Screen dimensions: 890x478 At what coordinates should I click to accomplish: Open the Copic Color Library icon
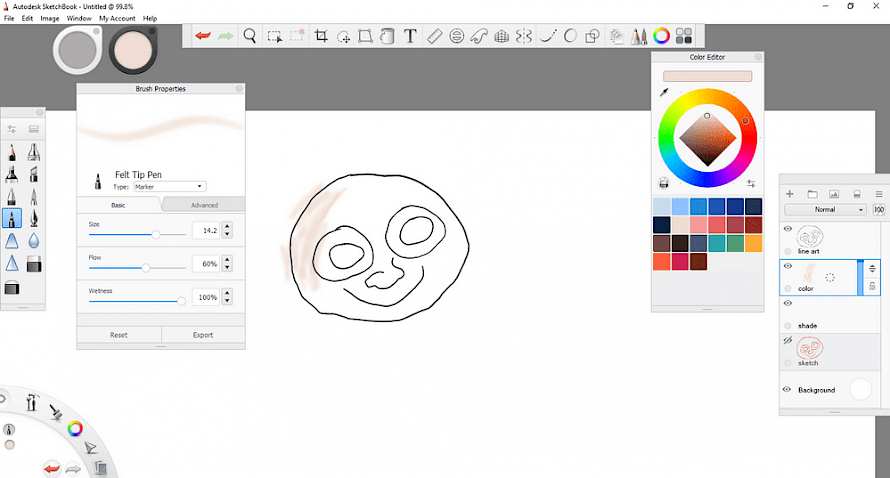(684, 36)
